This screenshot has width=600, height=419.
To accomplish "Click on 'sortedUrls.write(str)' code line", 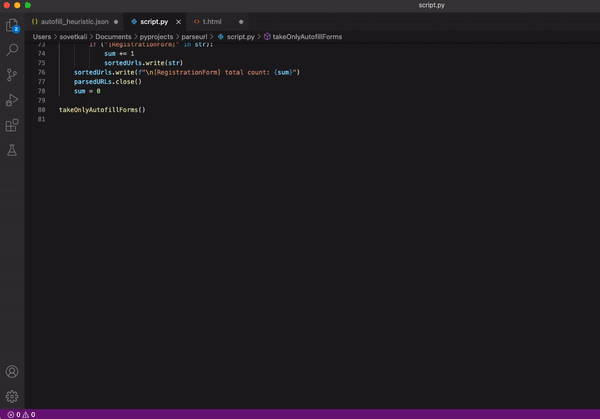I will [x=143, y=63].
